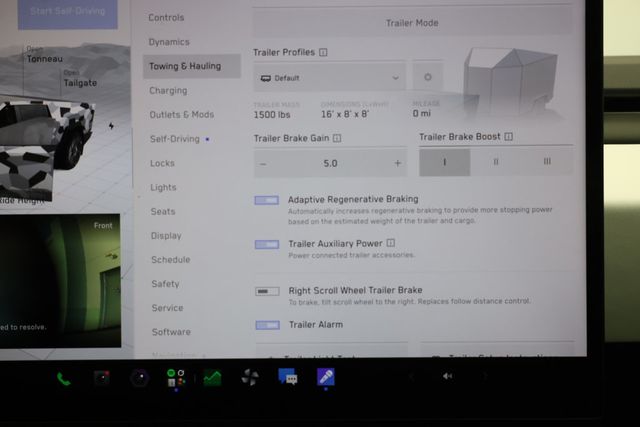Toggle Adaptive Regenerative Braking switch
Viewport: 640px width, 427px height.
pos(267,200)
